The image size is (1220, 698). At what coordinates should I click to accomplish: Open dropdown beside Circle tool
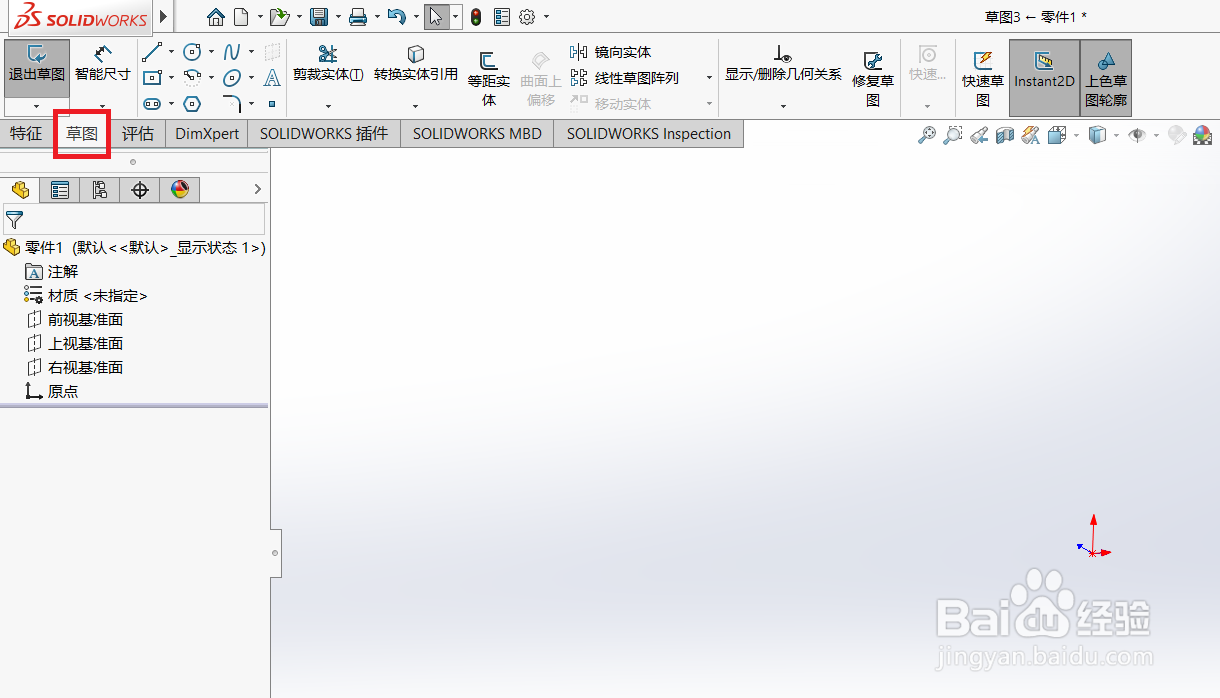point(211,52)
